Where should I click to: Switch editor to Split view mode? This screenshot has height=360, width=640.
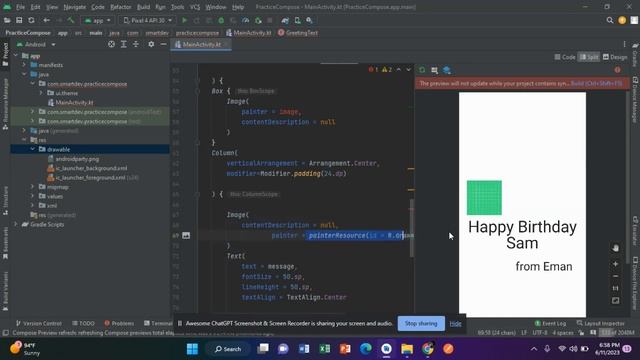point(589,57)
